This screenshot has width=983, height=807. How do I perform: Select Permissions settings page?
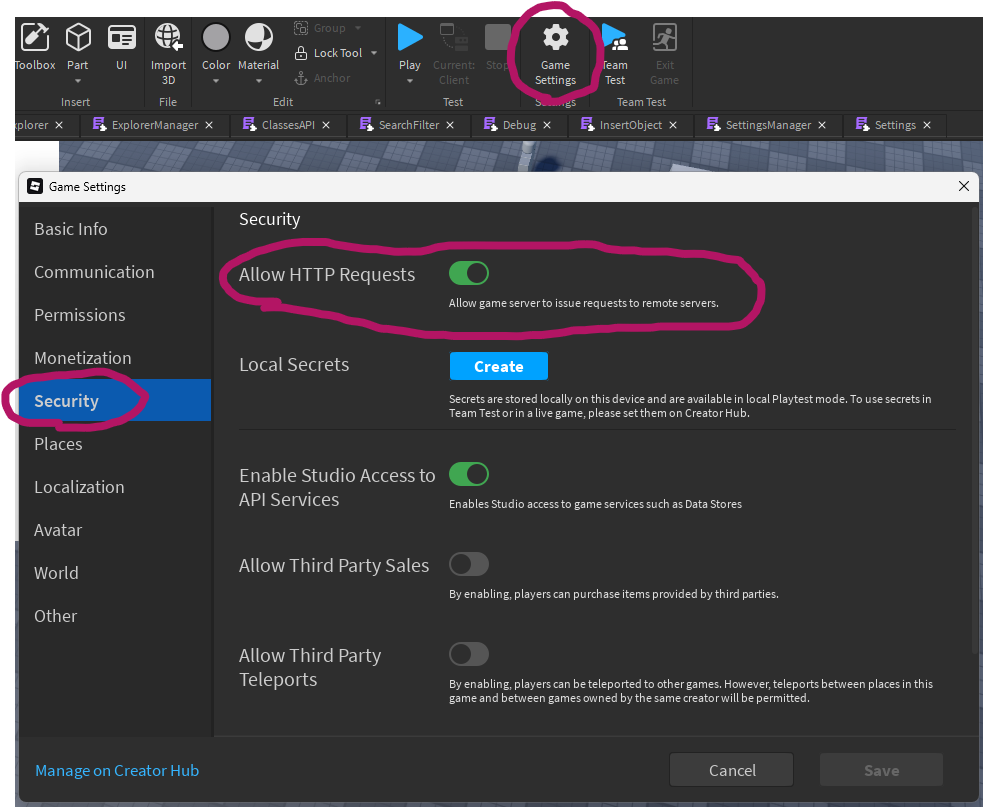pyautogui.click(x=115, y=315)
